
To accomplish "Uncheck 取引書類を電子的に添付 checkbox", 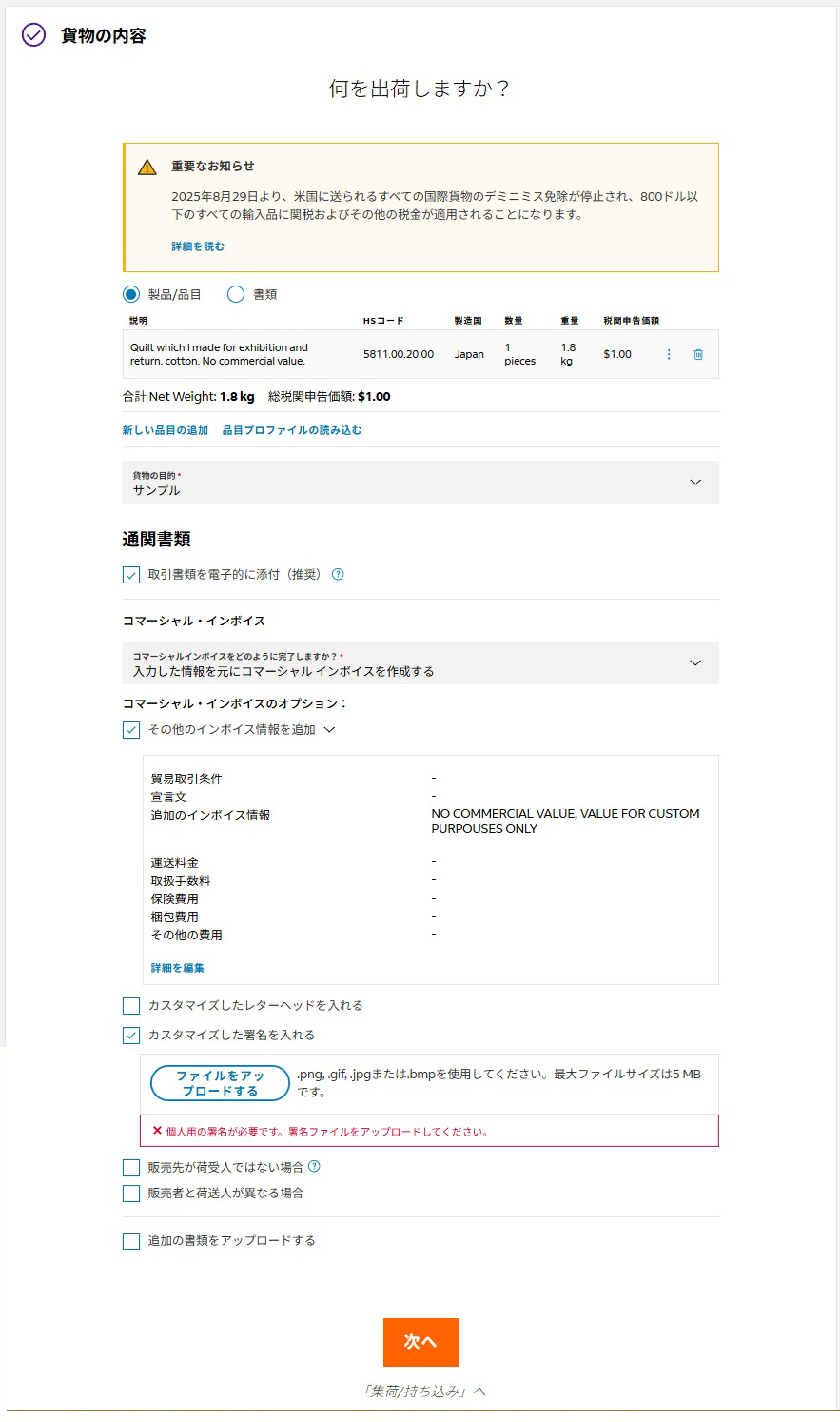I will pyautogui.click(x=131, y=575).
